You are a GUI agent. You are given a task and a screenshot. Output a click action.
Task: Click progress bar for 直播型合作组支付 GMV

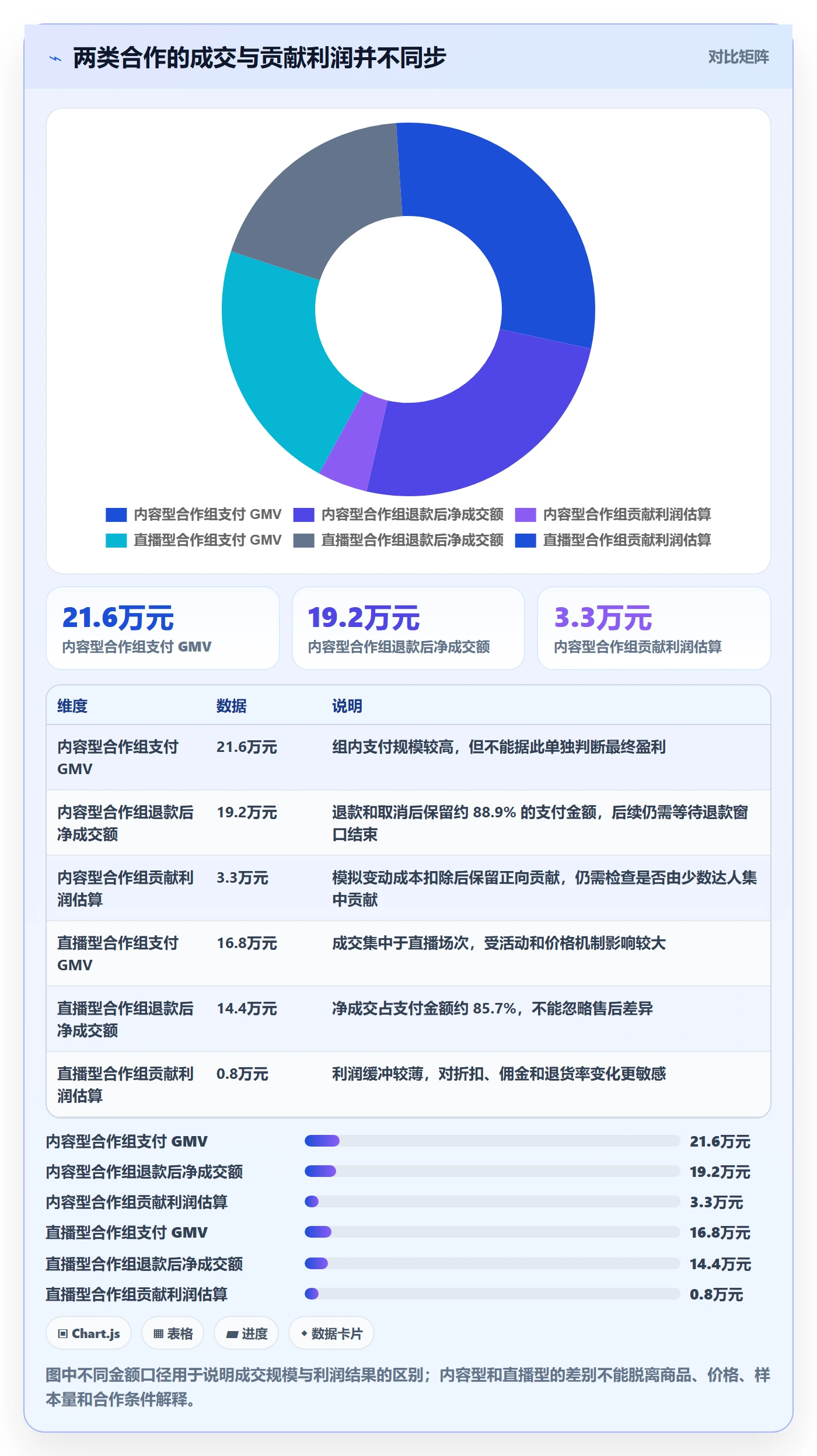click(492, 1232)
